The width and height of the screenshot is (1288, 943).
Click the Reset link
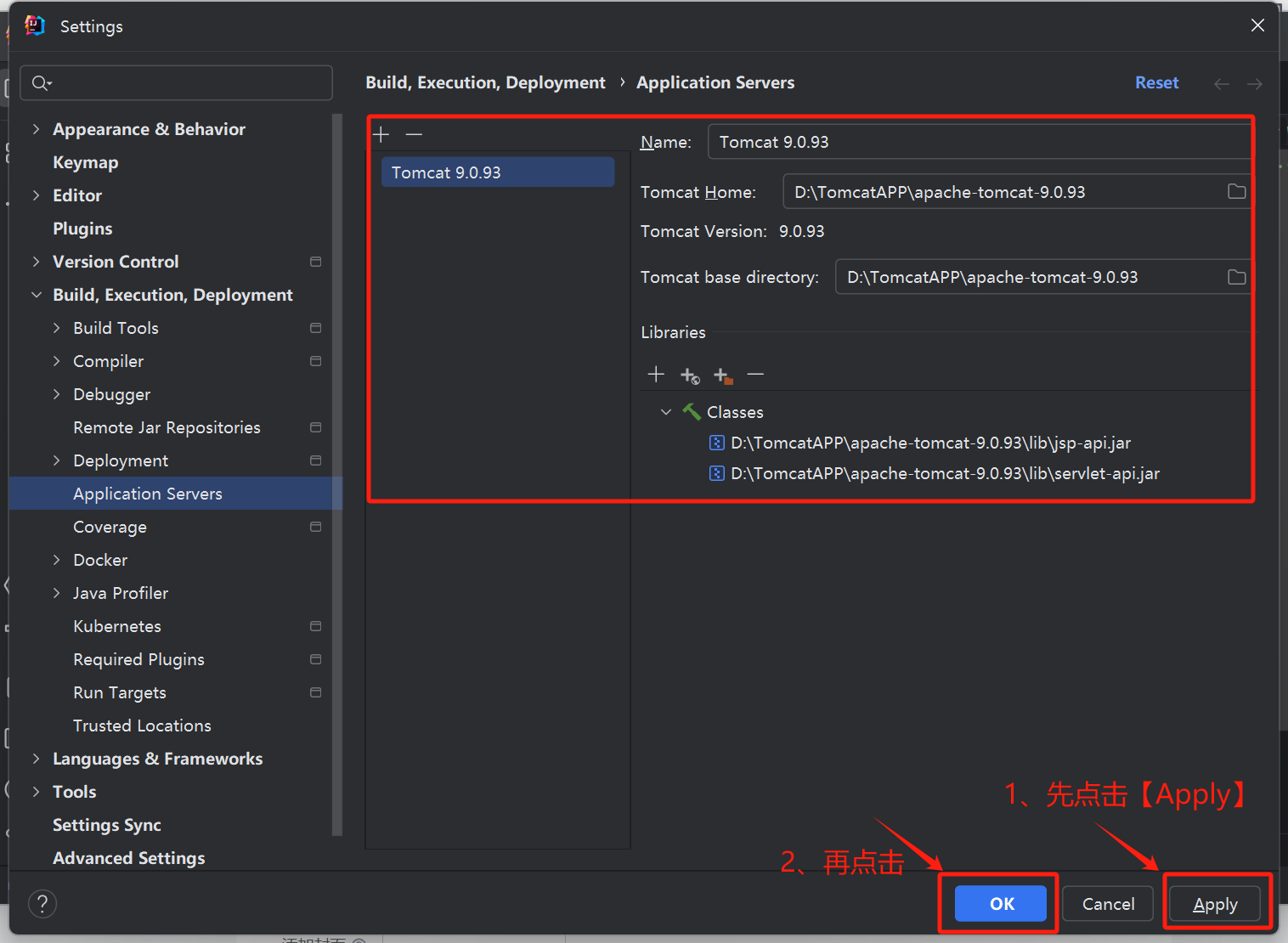(1156, 82)
